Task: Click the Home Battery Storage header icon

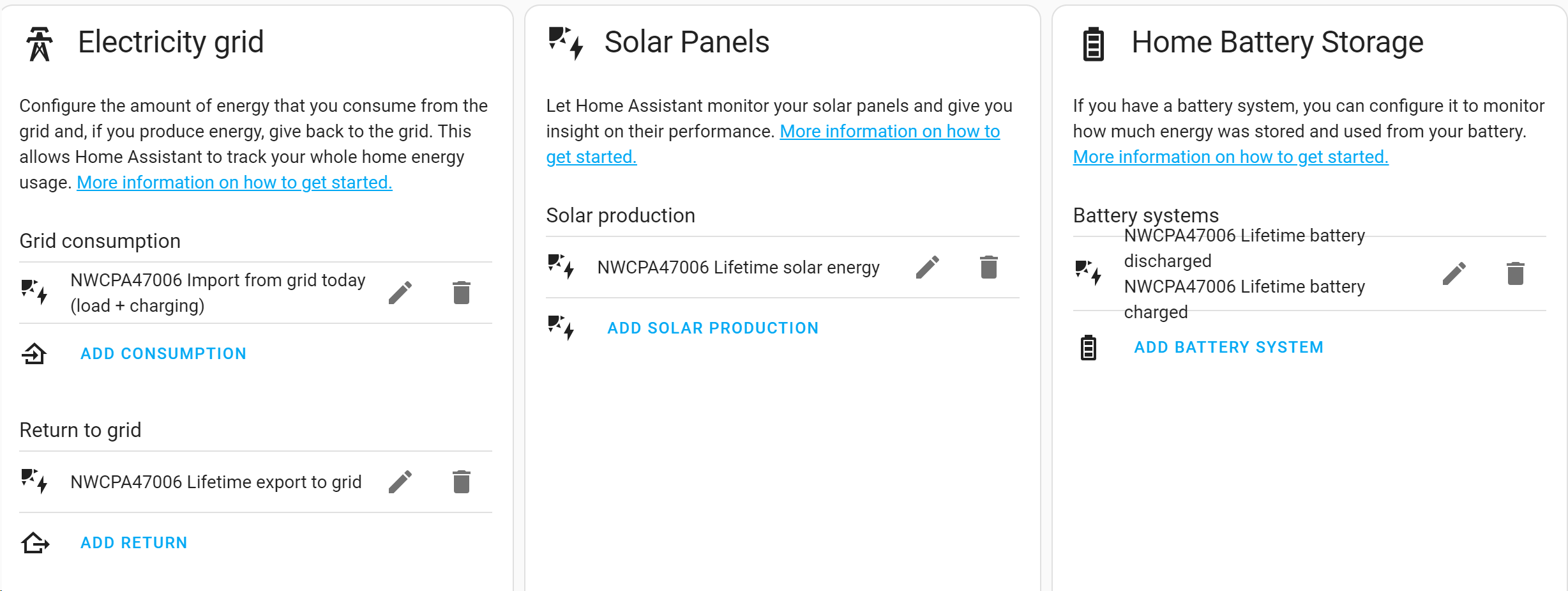Action: pos(1093,43)
